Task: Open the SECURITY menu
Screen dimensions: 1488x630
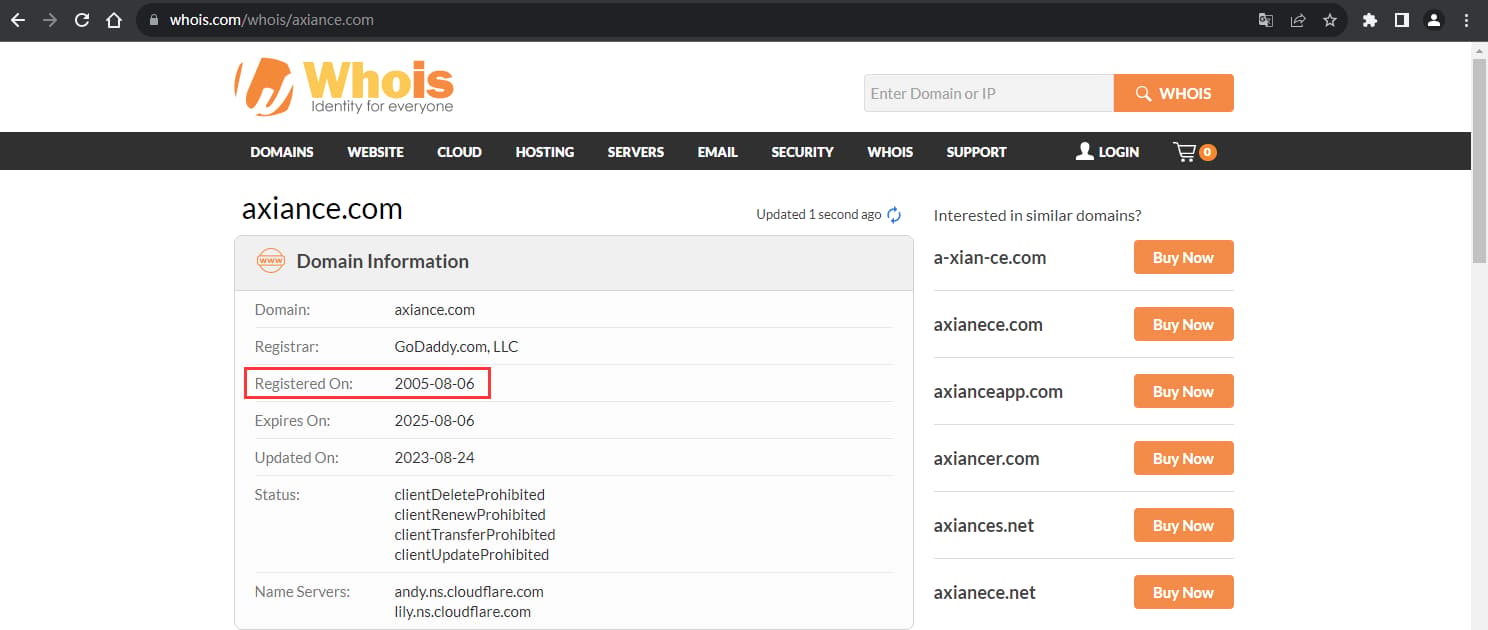Action: pyautogui.click(x=802, y=152)
